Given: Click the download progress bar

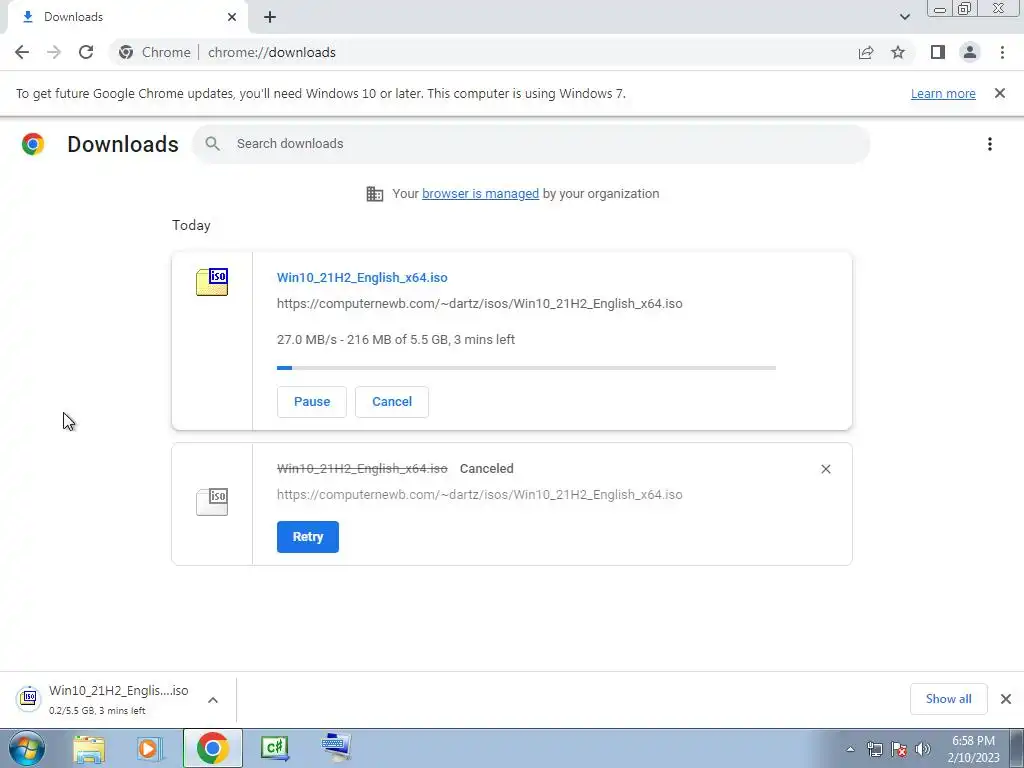Looking at the screenshot, I should [x=526, y=368].
